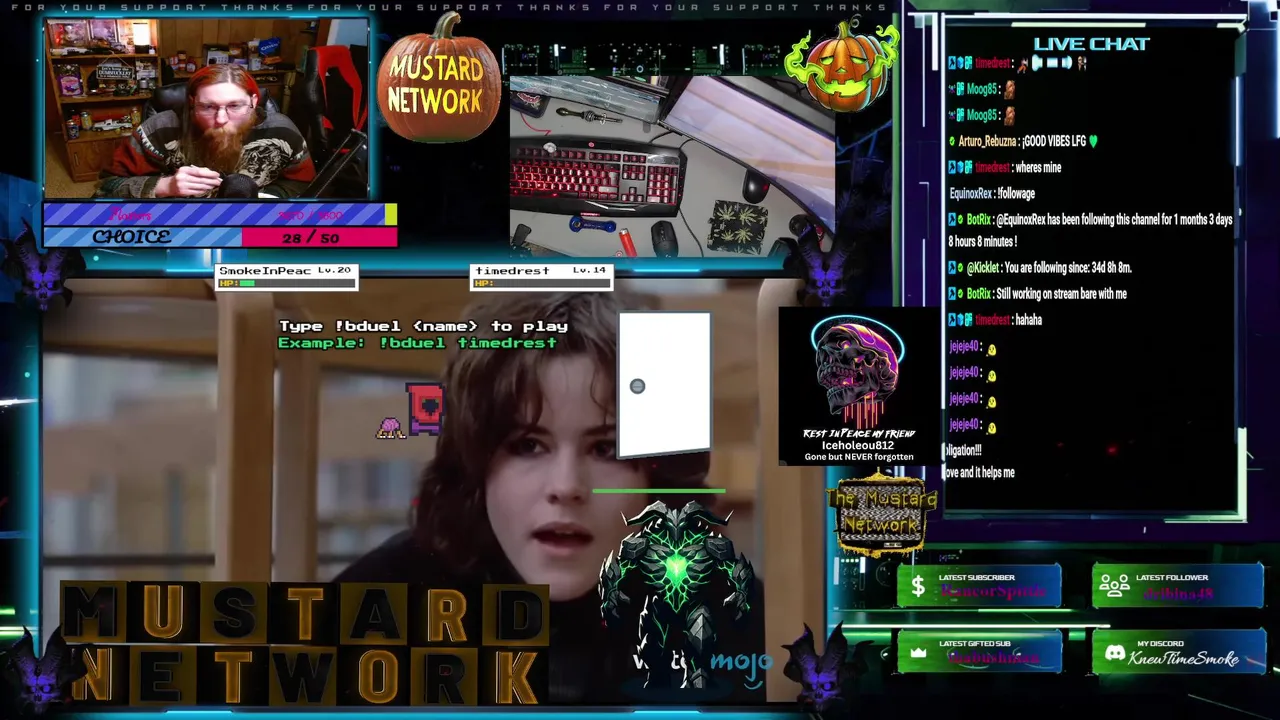This screenshot has width=1280, height=720.
Task: Click 'Example: !bduel timedrest' text
Action: click(x=417, y=343)
